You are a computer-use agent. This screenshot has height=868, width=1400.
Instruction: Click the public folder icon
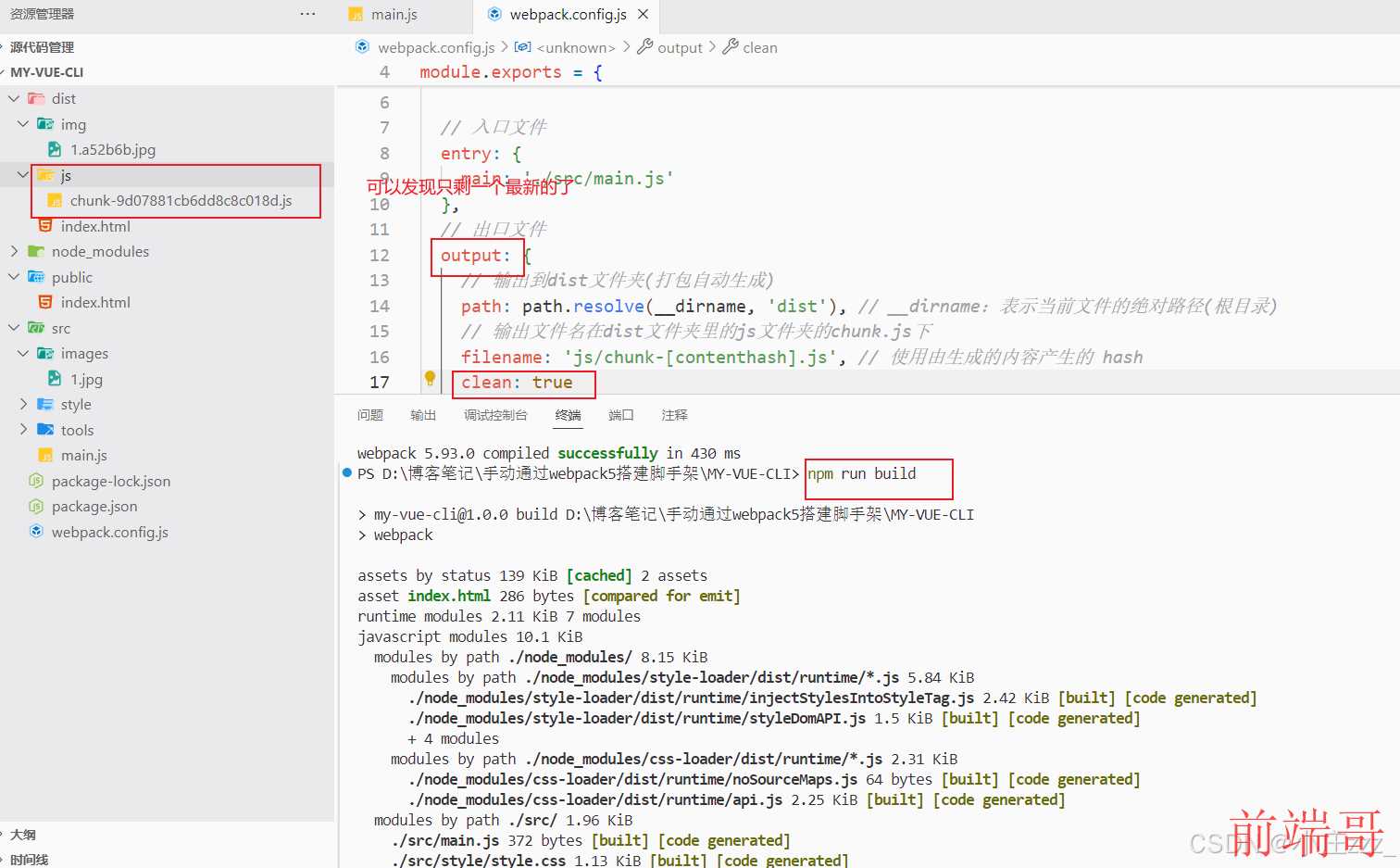point(36,277)
